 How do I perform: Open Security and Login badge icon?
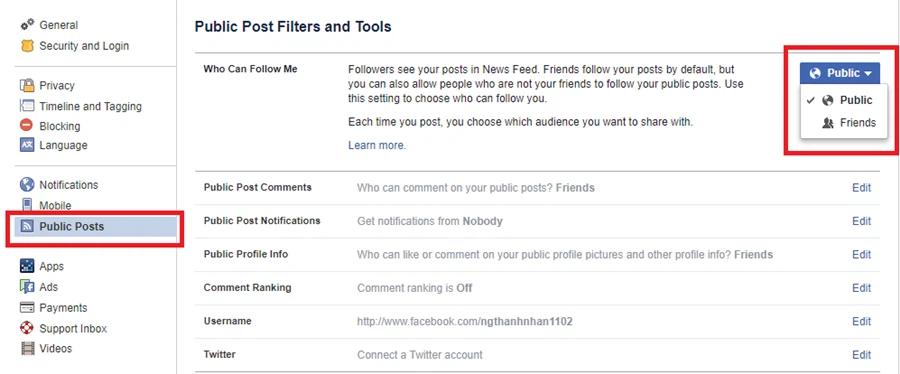[27, 46]
